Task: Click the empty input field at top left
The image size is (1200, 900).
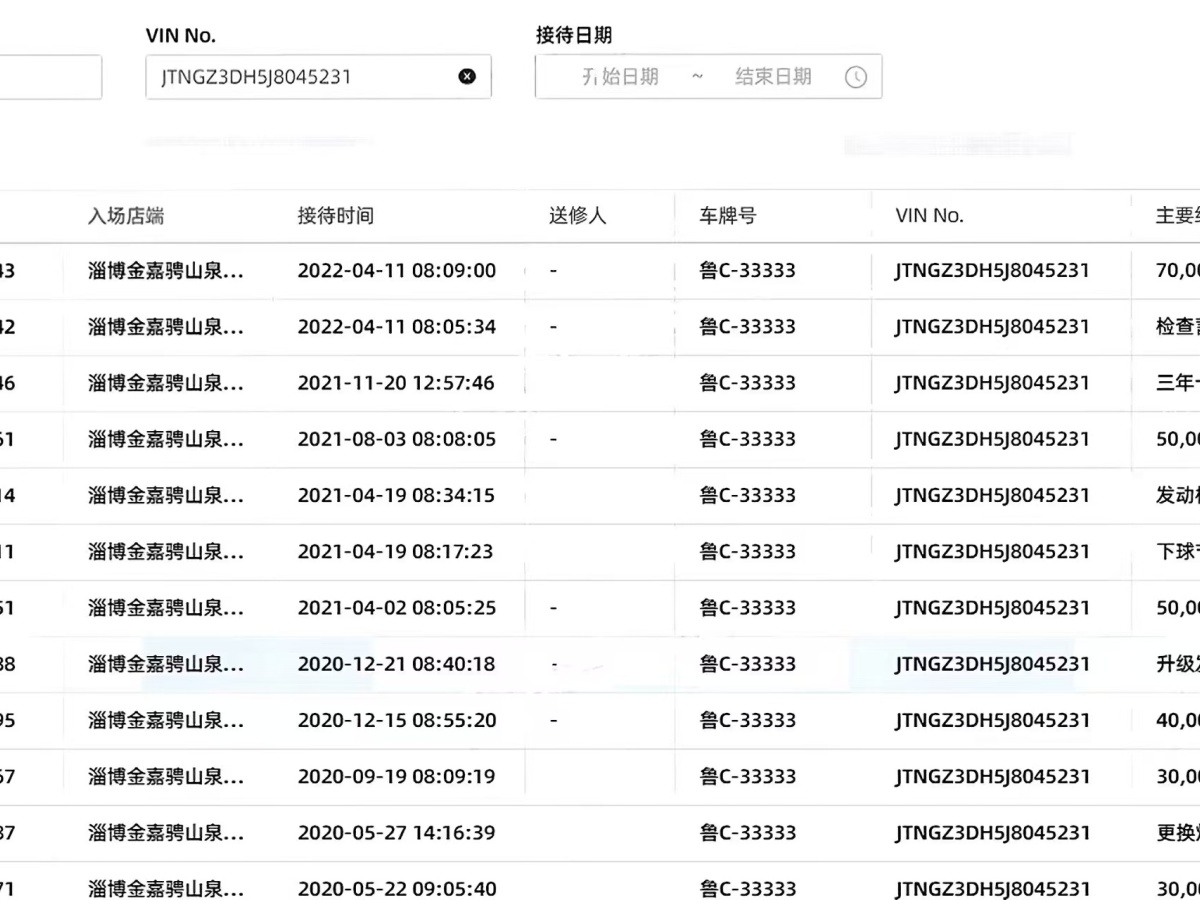Action: pyautogui.click(x=50, y=77)
